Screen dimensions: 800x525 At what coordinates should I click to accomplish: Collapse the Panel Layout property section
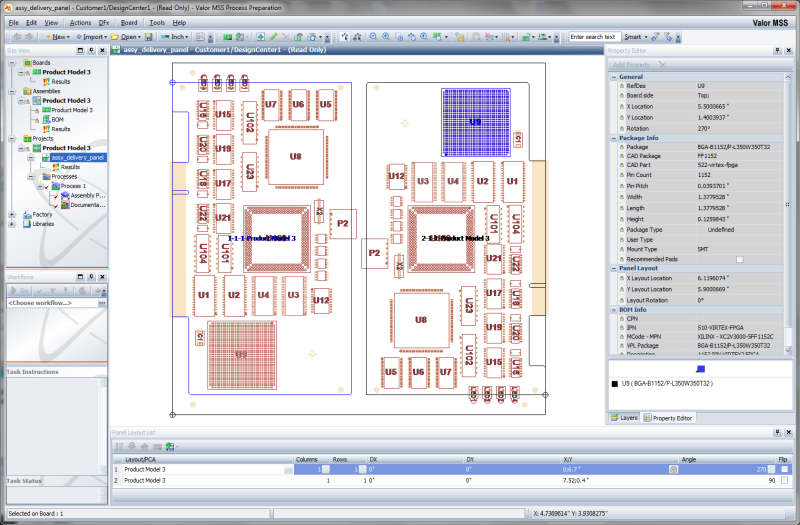(614, 268)
